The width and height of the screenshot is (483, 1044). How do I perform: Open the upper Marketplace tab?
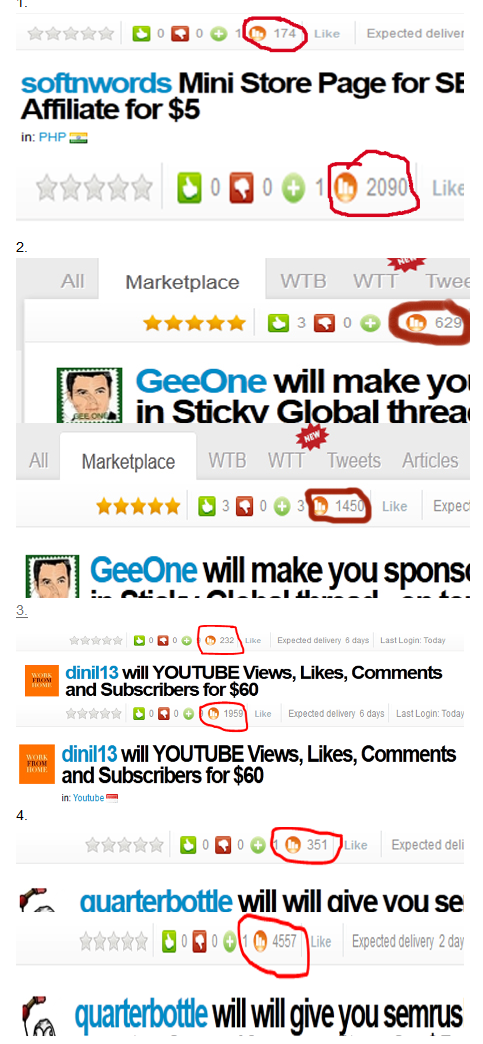tap(182, 282)
